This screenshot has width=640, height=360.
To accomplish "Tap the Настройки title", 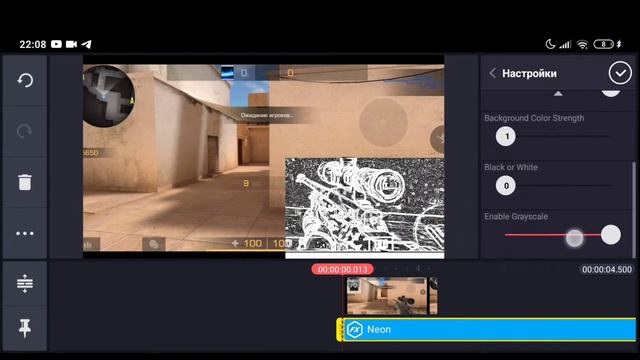I will 529,73.
